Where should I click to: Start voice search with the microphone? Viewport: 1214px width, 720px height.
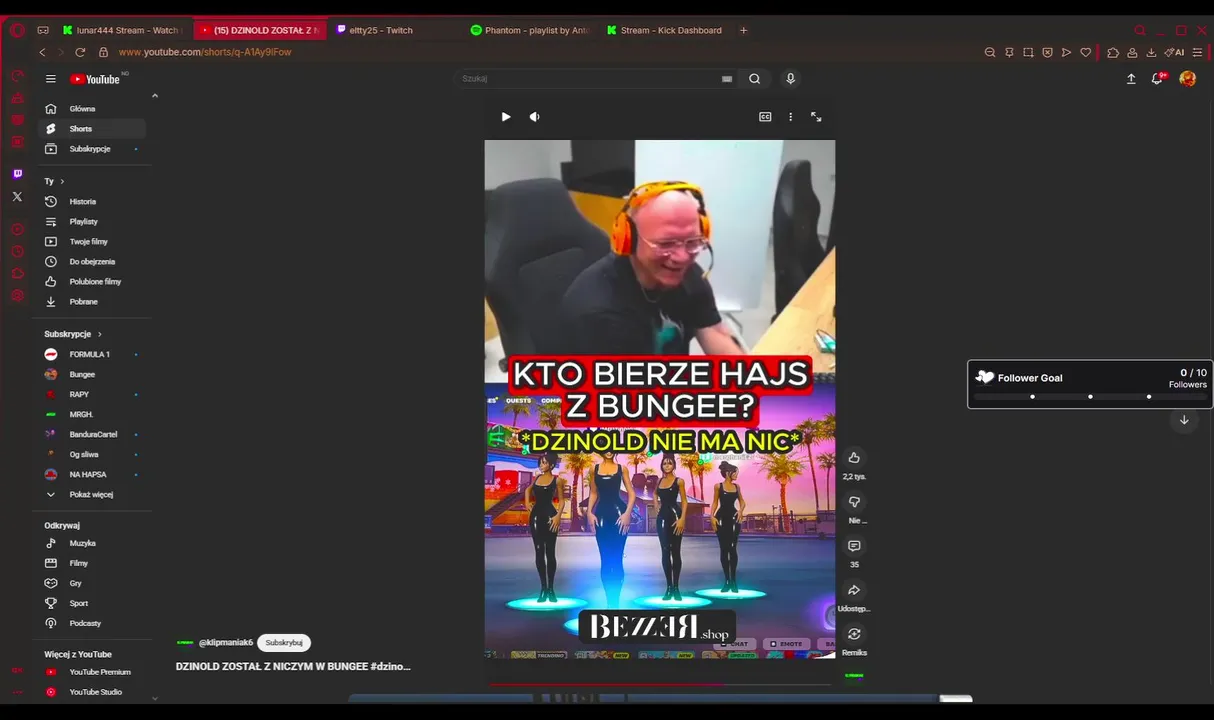790,79
